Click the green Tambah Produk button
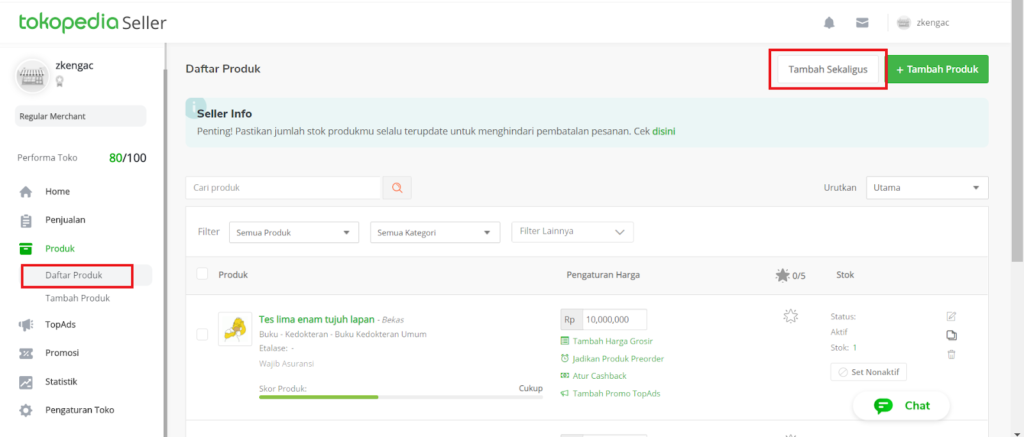 [937, 69]
